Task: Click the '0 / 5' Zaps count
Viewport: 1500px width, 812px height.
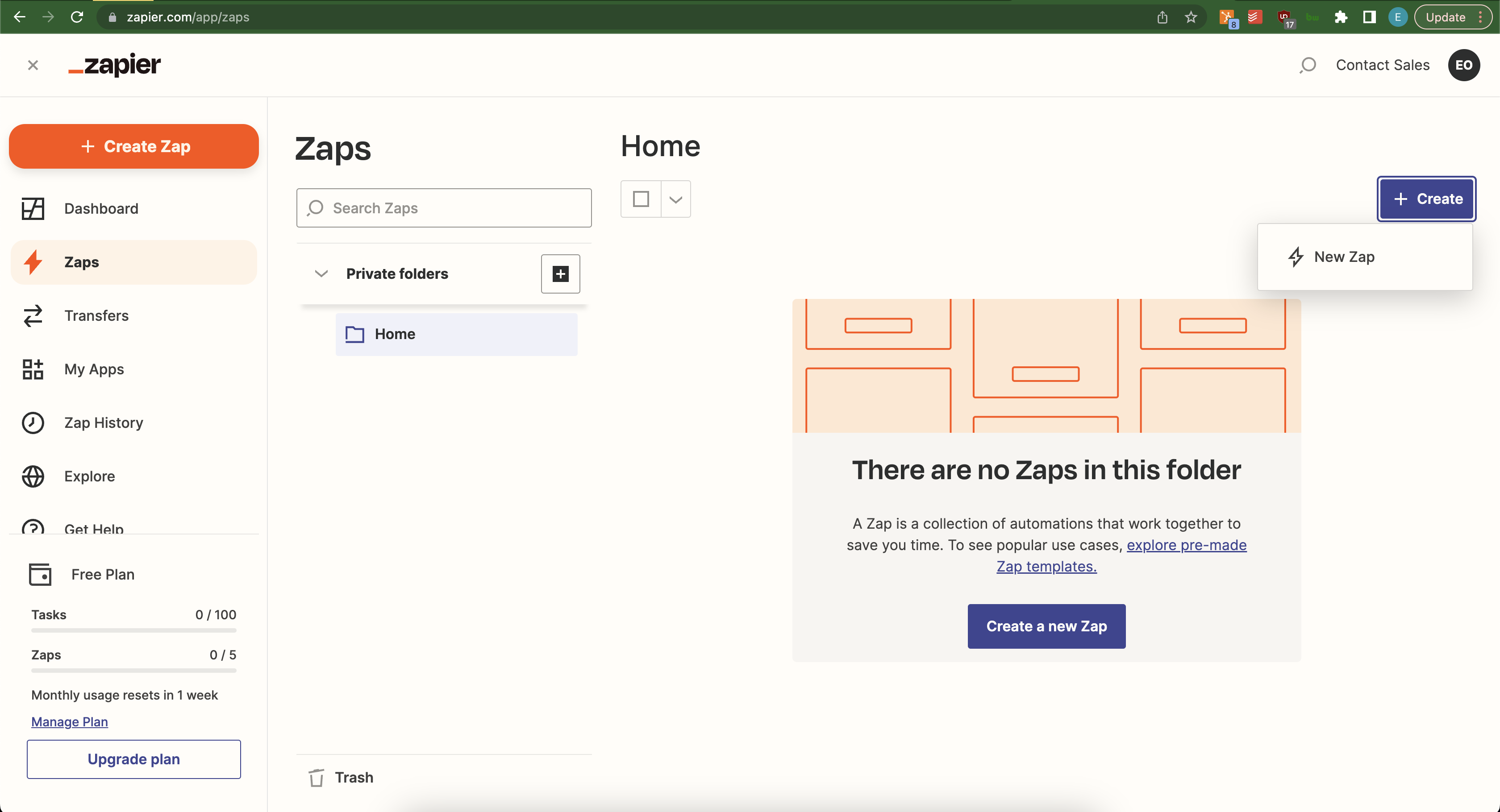Action: pyautogui.click(x=222, y=655)
